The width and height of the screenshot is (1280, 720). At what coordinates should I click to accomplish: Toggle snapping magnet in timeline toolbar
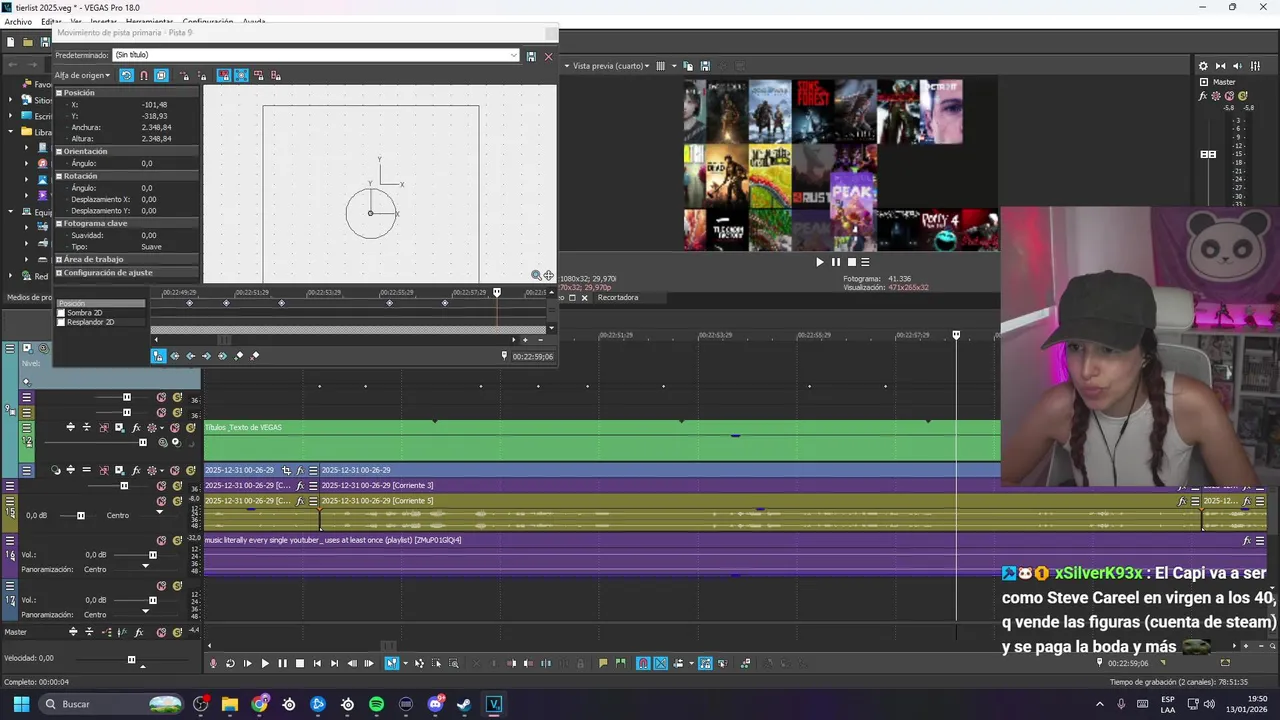[643, 663]
